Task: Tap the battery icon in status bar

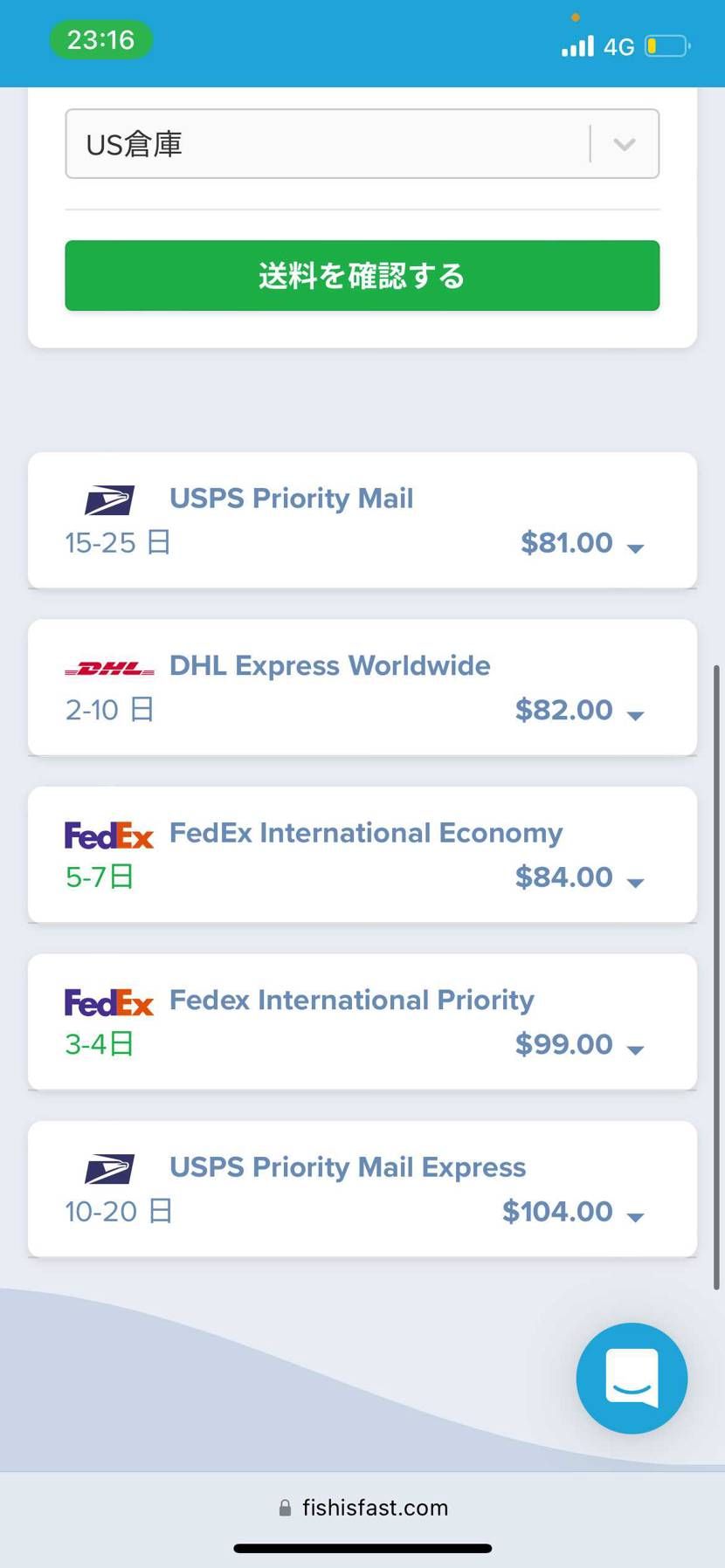Action: [667, 45]
